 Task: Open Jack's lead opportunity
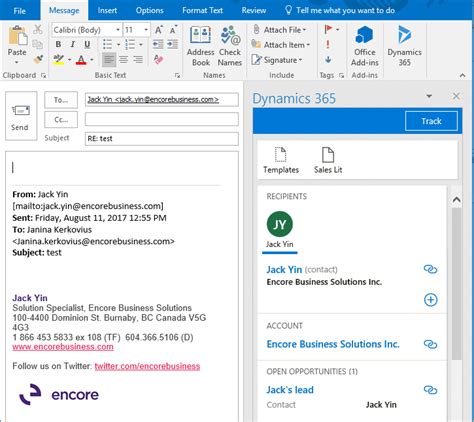point(290,390)
